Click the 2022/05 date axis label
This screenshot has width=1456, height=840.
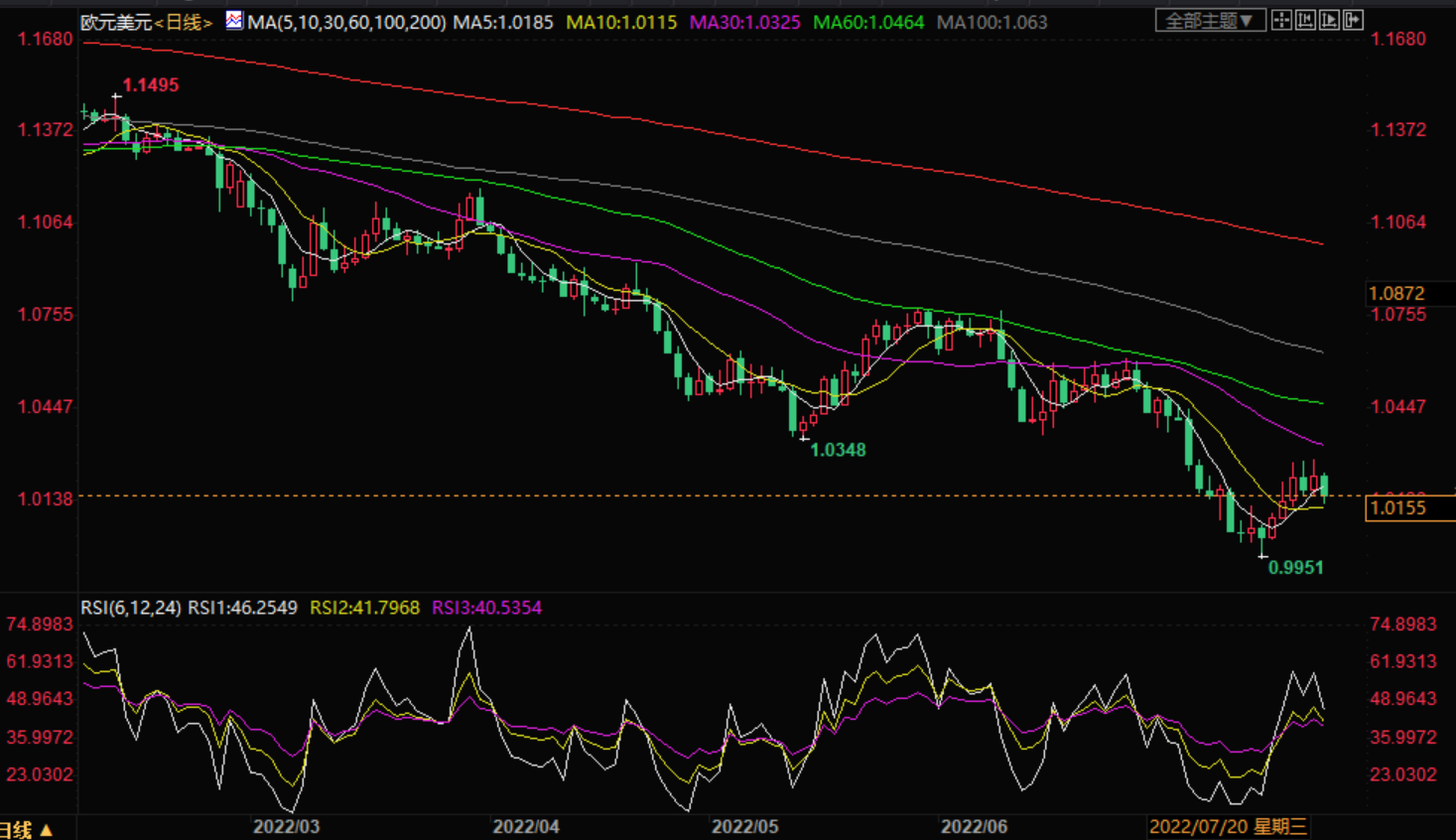pyautogui.click(x=745, y=826)
